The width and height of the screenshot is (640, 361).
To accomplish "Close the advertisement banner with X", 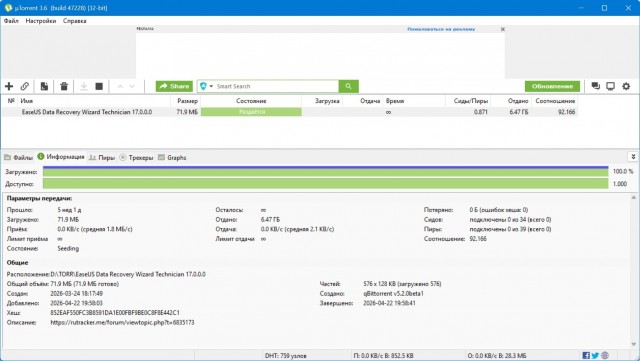I will (x=503, y=29).
